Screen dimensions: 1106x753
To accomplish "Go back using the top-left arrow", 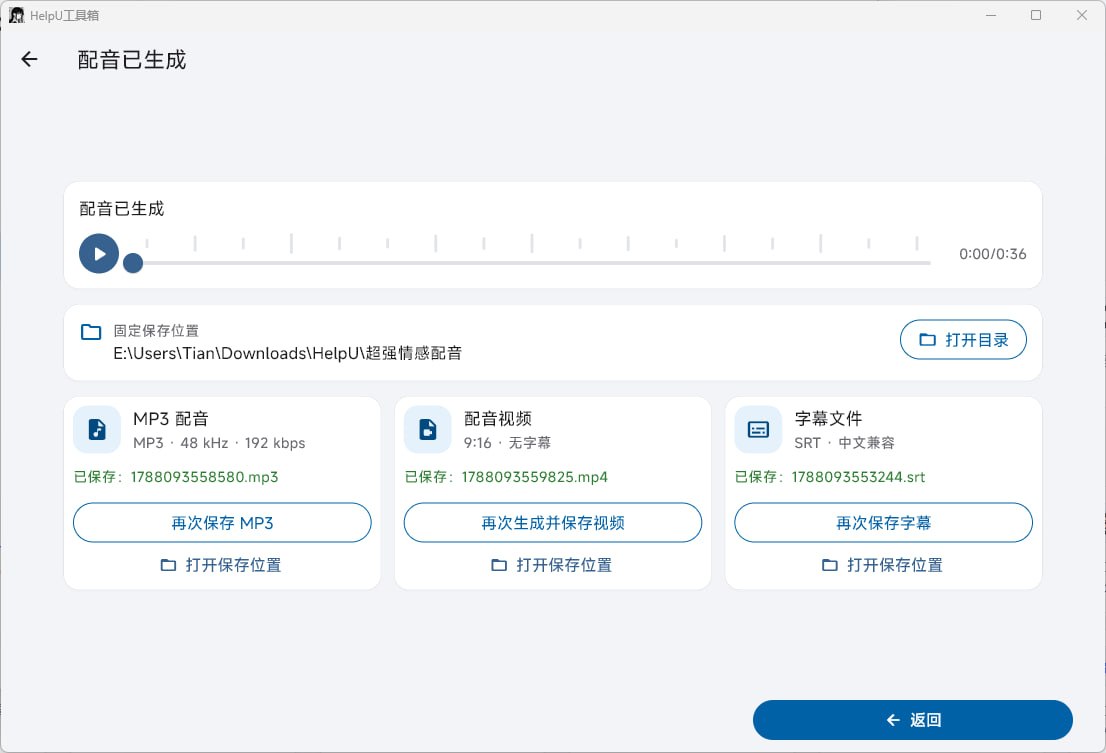I will 29,59.
